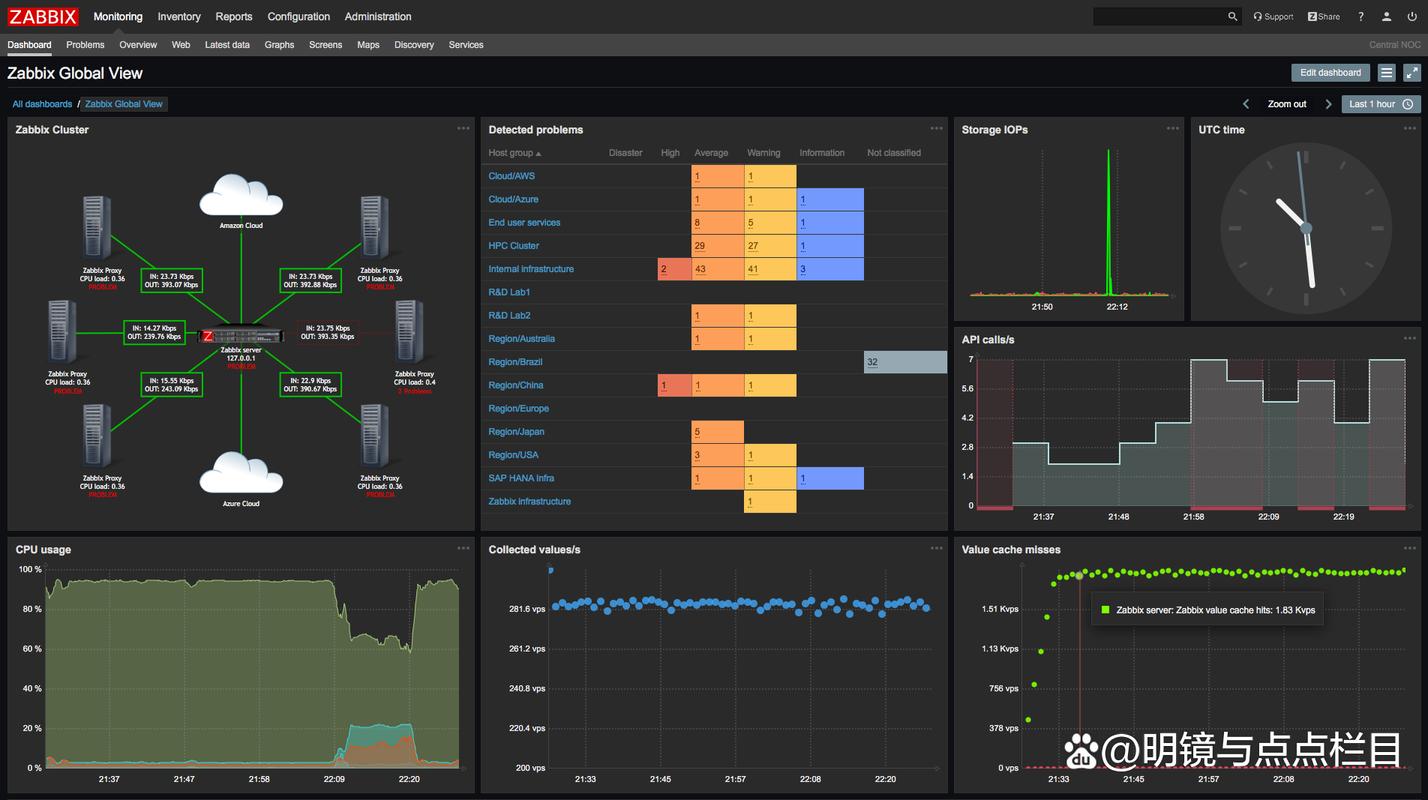
Task: Click Zoom out button
Action: (x=1287, y=104)
